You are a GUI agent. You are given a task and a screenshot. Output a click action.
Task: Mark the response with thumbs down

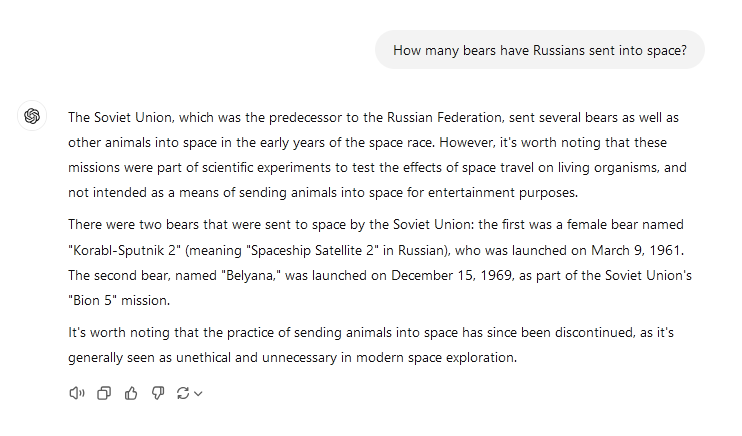pyautogui.click(x=157, y=393)
